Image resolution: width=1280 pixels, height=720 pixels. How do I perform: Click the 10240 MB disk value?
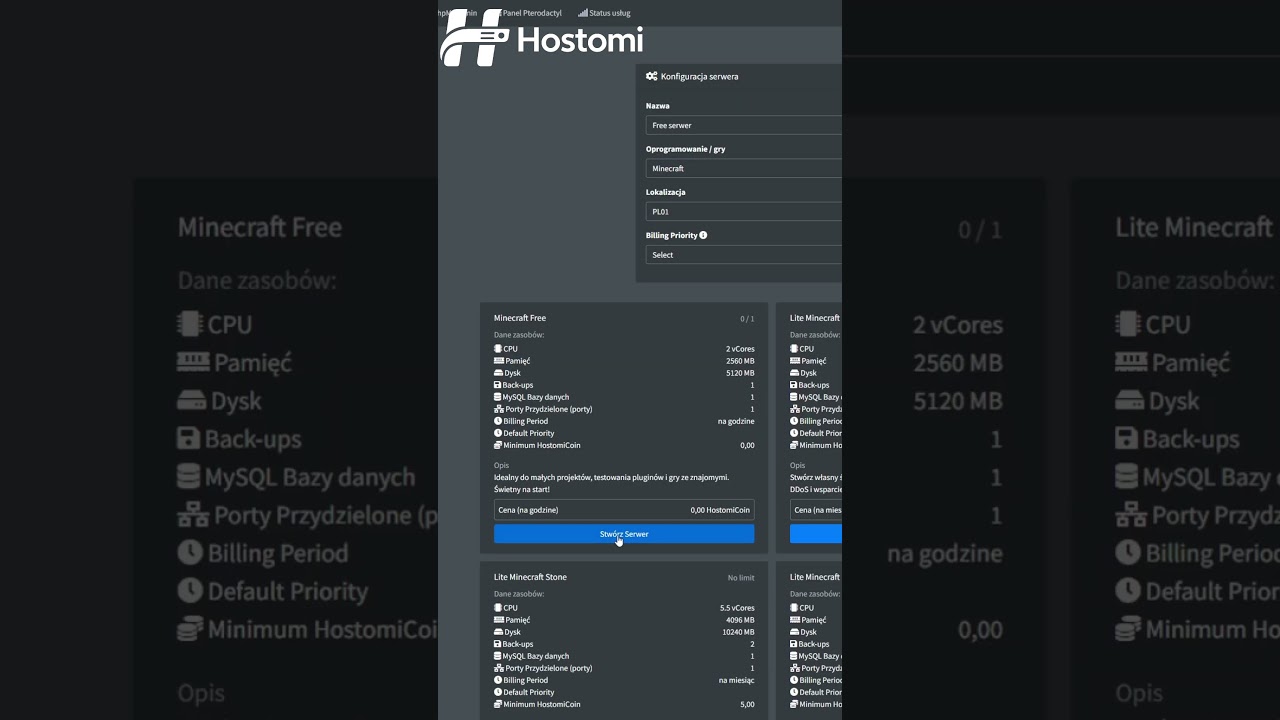click(738, 632)
